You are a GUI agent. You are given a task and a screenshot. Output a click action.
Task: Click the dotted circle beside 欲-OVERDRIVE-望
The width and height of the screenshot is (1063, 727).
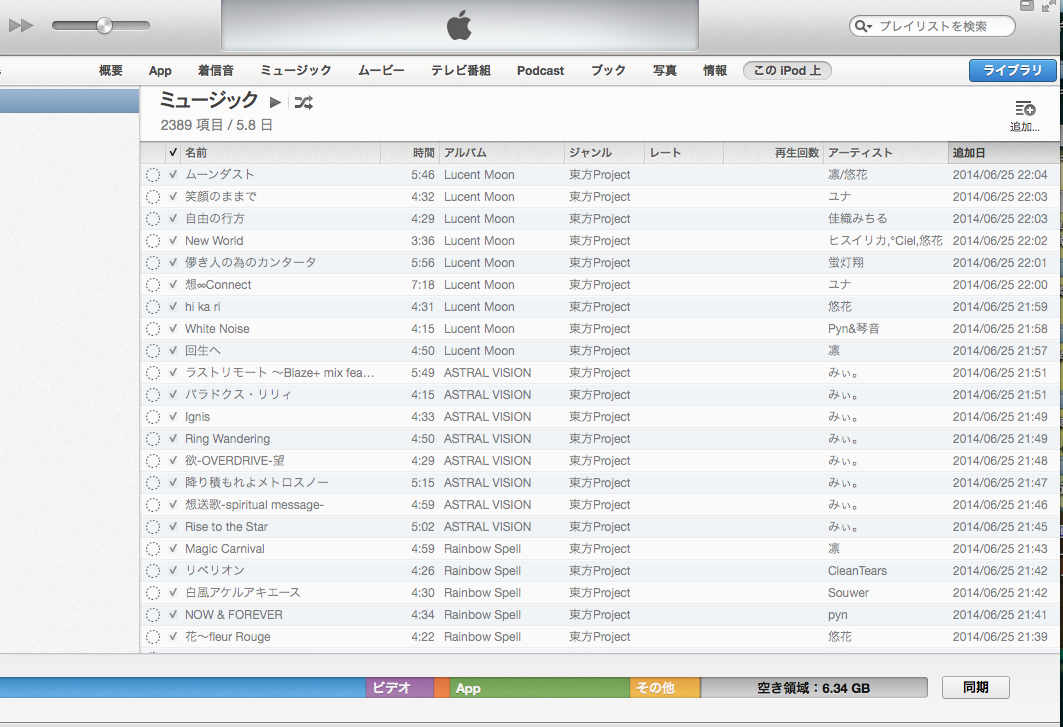coord(153,460)
